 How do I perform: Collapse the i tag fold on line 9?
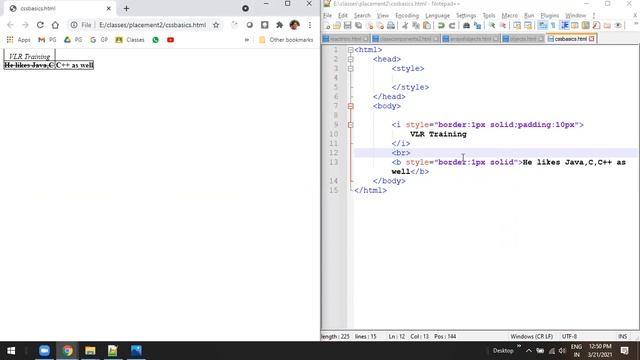pyautogui.click(x=351, y=125)
